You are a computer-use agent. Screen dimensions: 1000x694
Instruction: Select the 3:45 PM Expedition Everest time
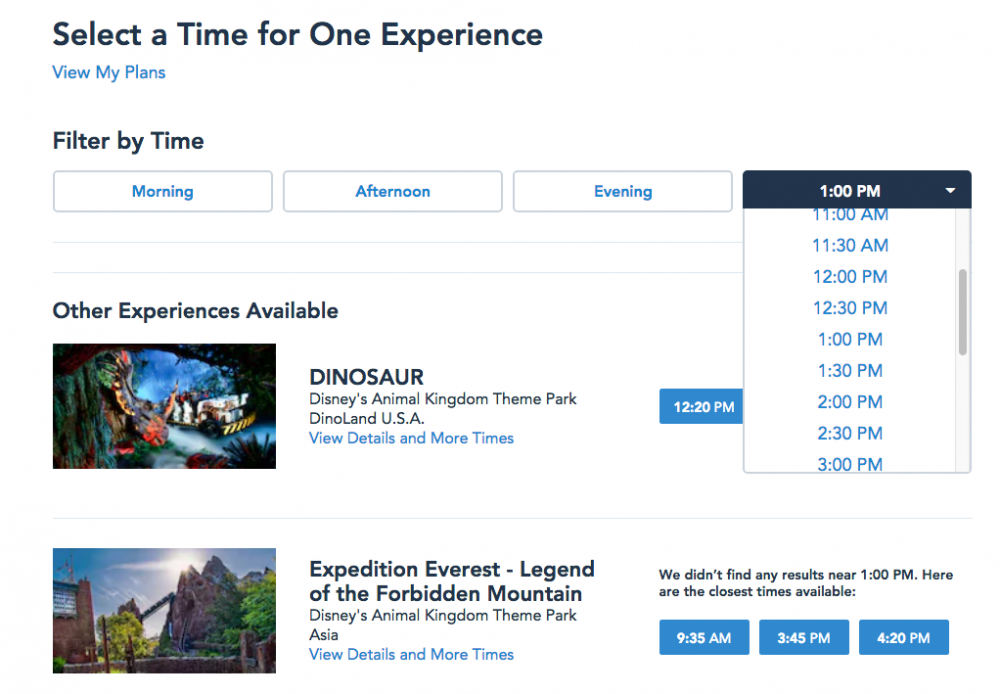[803, 638]
